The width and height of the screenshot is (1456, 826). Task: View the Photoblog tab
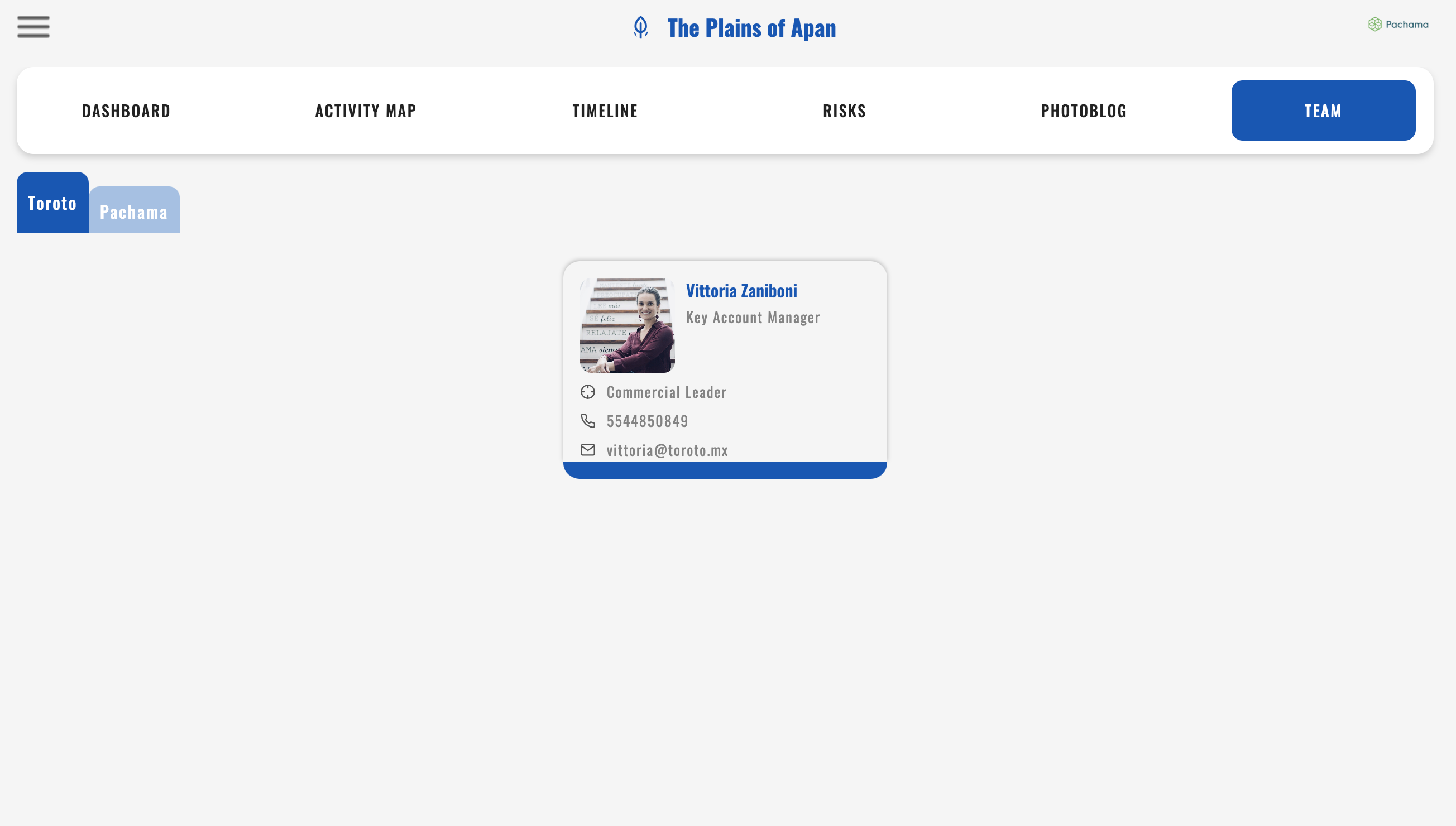point(1084,111)
